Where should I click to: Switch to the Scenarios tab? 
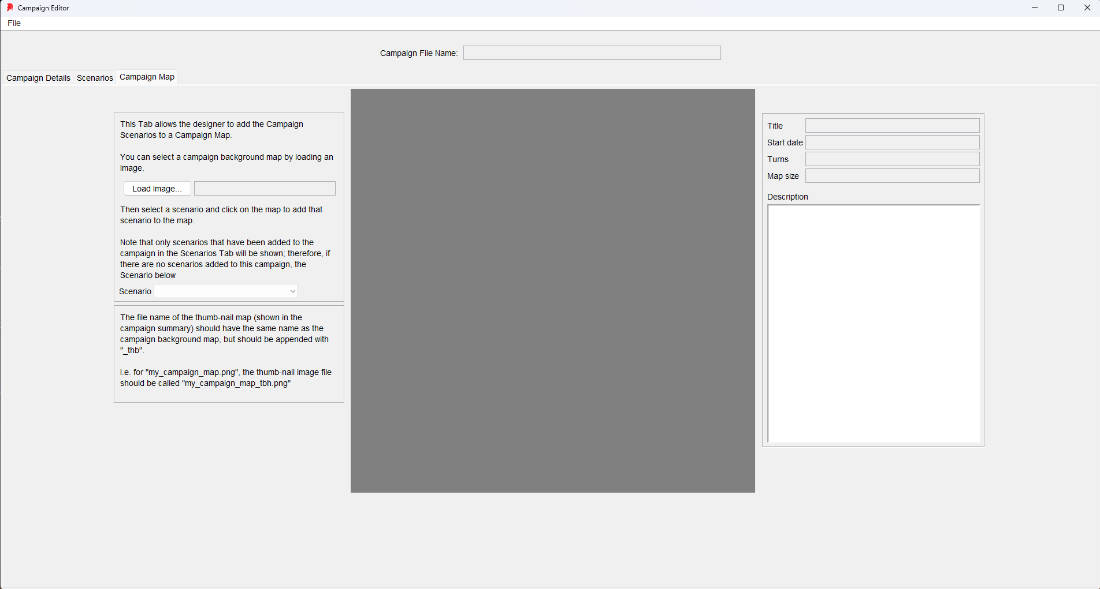pos(95,78)
